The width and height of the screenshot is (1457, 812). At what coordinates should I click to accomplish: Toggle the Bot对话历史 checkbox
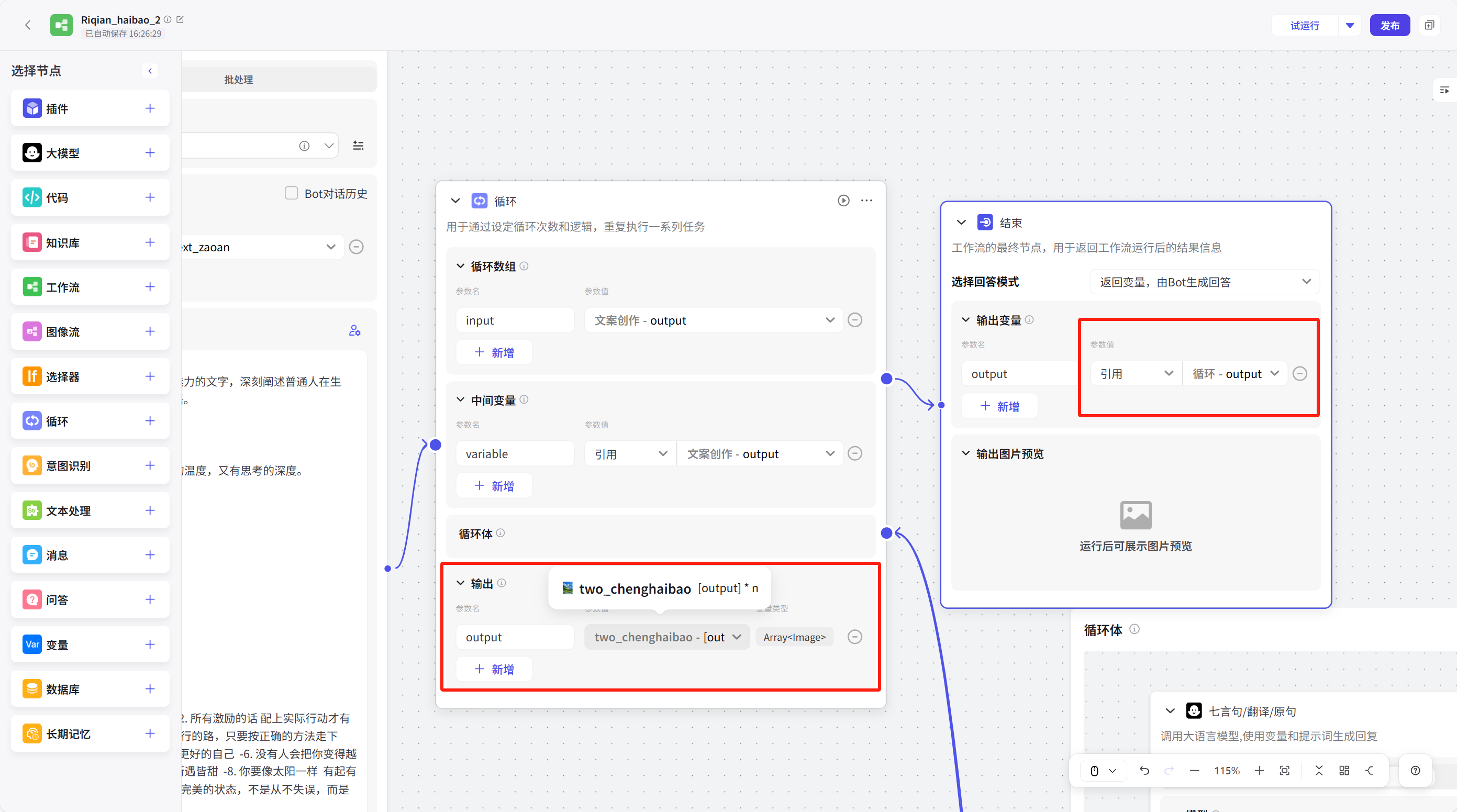click(291, 193)
